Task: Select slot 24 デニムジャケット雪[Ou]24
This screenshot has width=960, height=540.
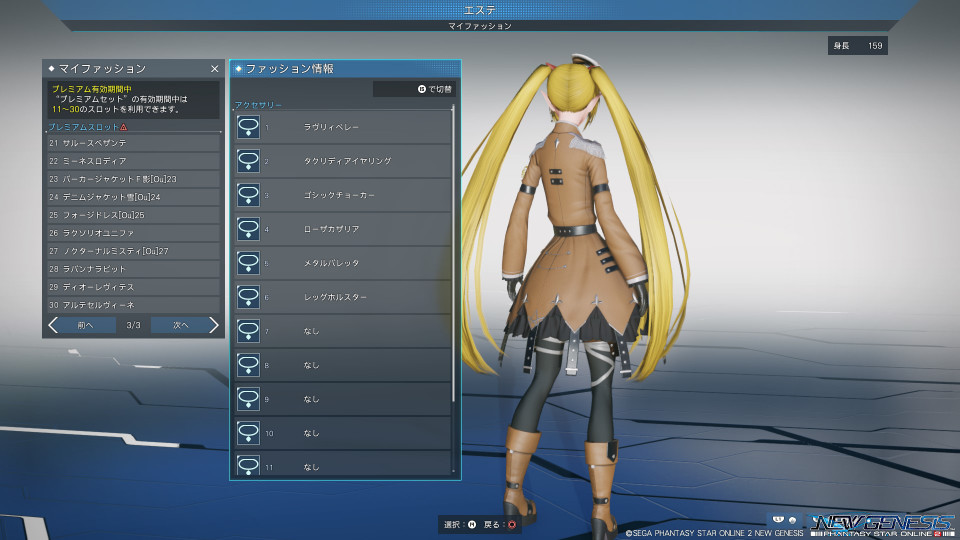Action: point(133,197)
